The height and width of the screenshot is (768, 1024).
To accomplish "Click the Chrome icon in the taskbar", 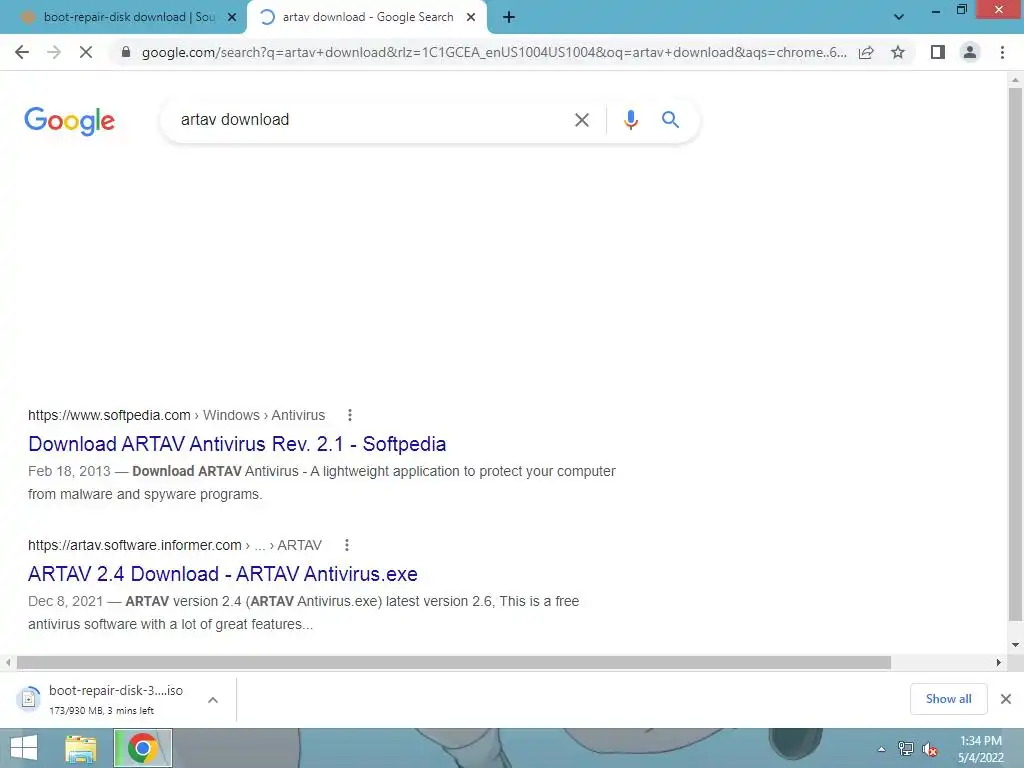I will 143,748.
